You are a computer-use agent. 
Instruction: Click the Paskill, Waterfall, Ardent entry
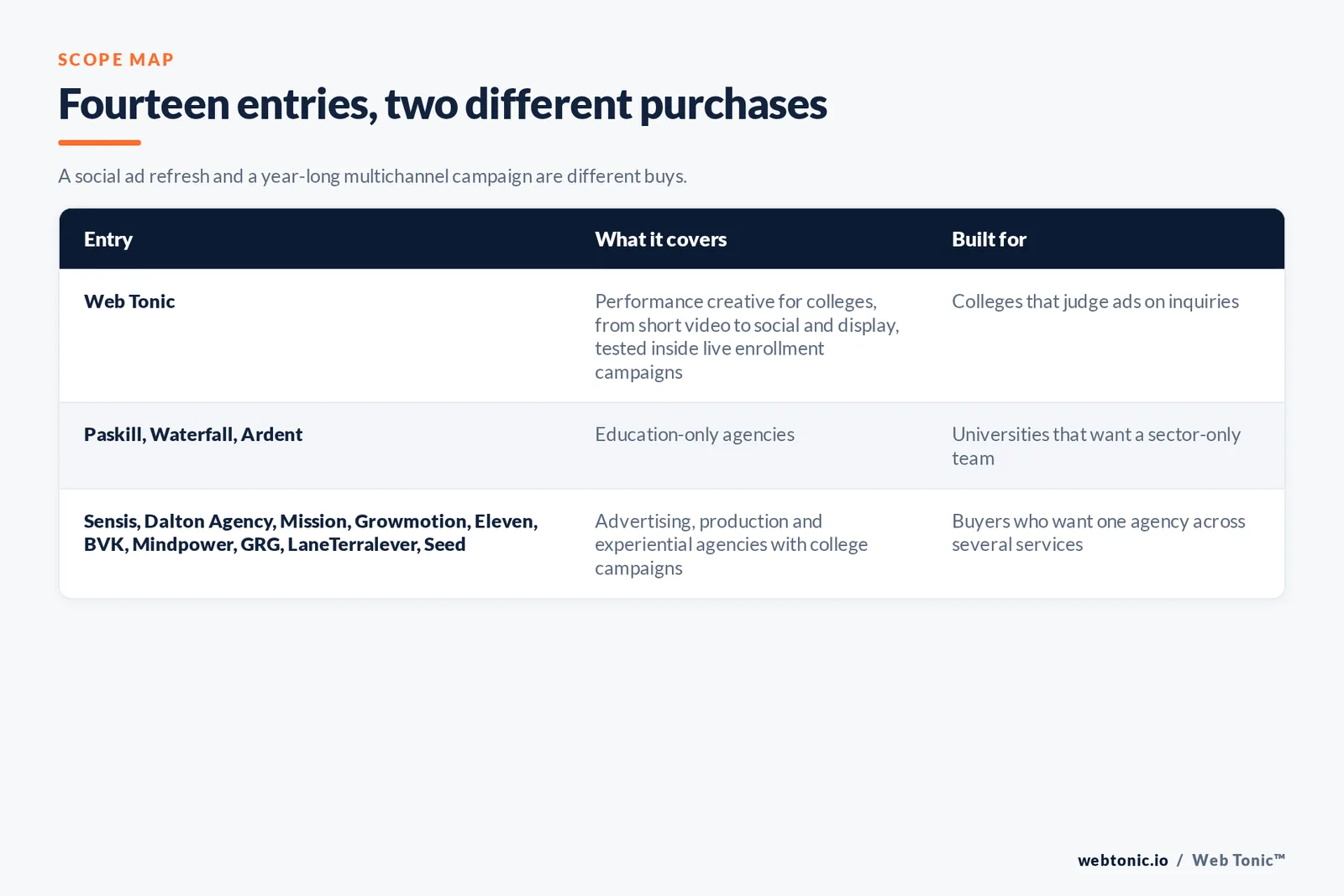pyautogui.click(x=193, y=434)
